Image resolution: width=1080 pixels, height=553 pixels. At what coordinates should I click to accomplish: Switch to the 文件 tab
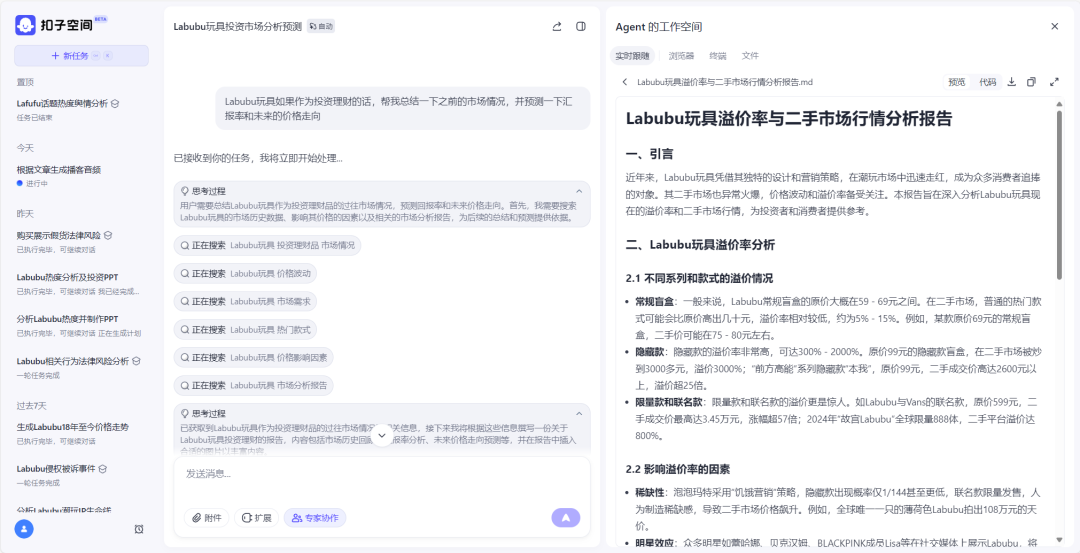click(750, 56)
